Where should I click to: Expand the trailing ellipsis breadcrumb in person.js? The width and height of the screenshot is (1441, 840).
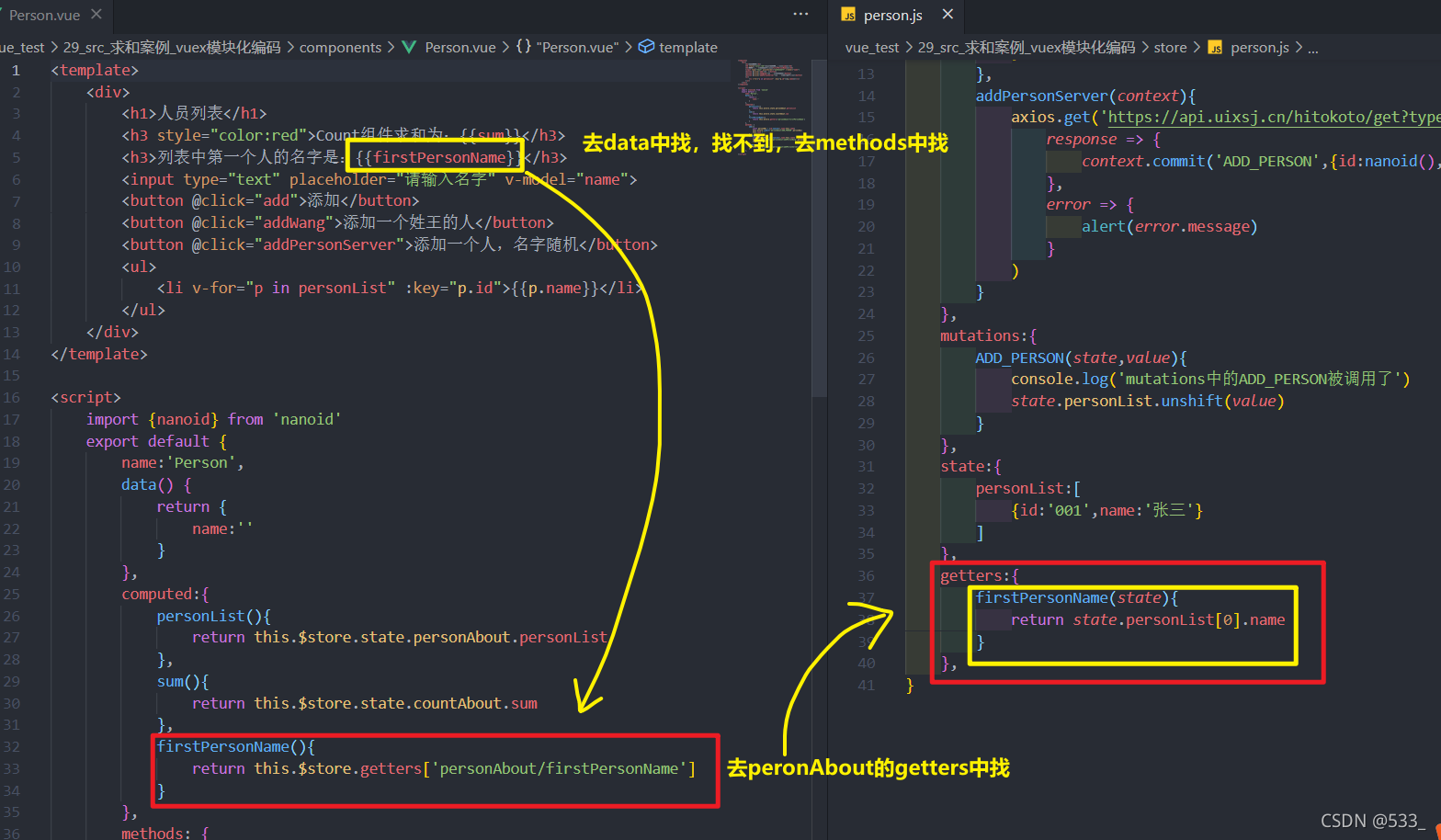pyautogui.click(x=1313, y=49)
